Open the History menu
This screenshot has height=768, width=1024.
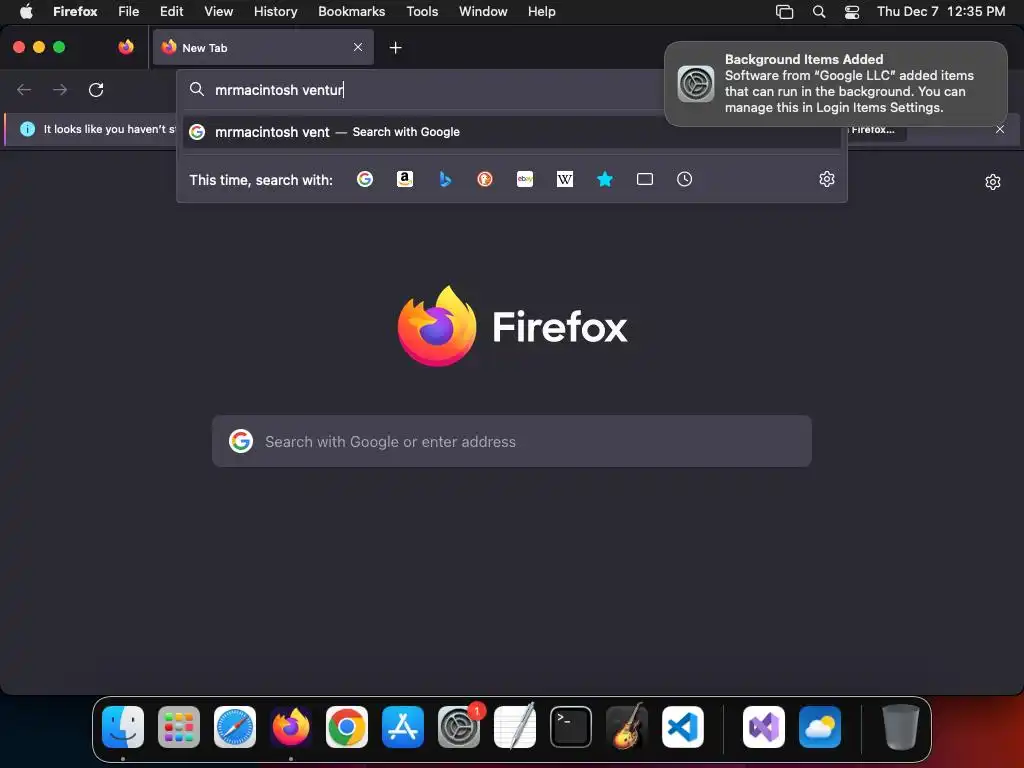(x=276, y=11)
